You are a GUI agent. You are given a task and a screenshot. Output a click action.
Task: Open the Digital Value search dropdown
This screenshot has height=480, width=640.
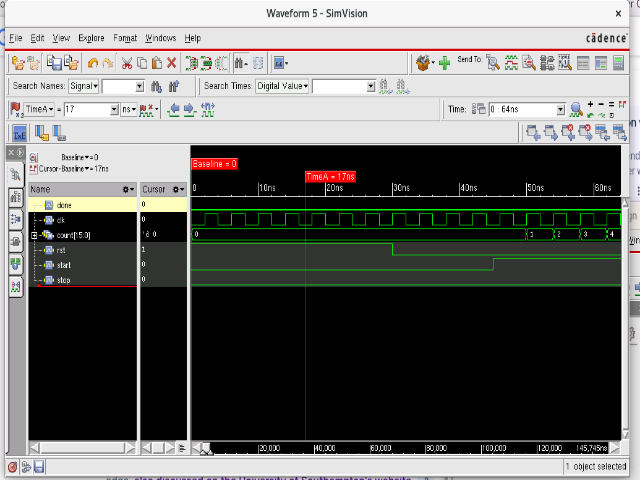(283, 86)
